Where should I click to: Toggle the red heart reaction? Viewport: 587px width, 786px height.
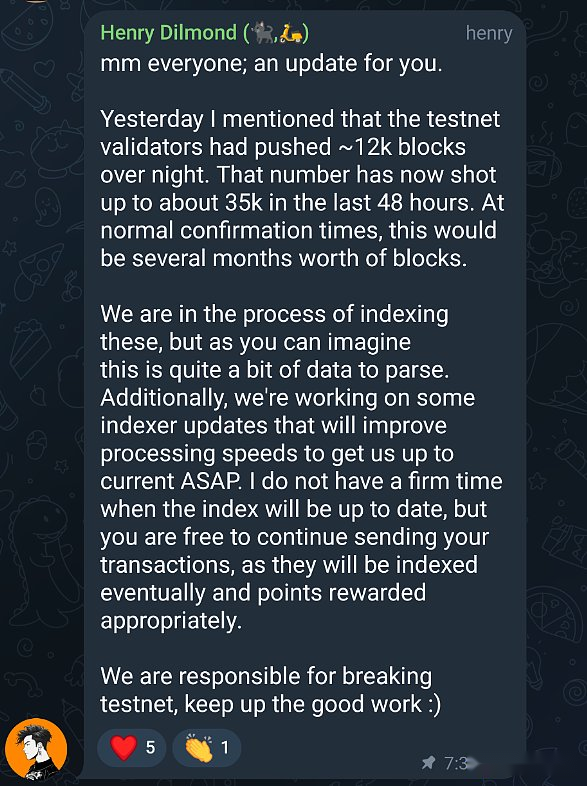[131, 747]
